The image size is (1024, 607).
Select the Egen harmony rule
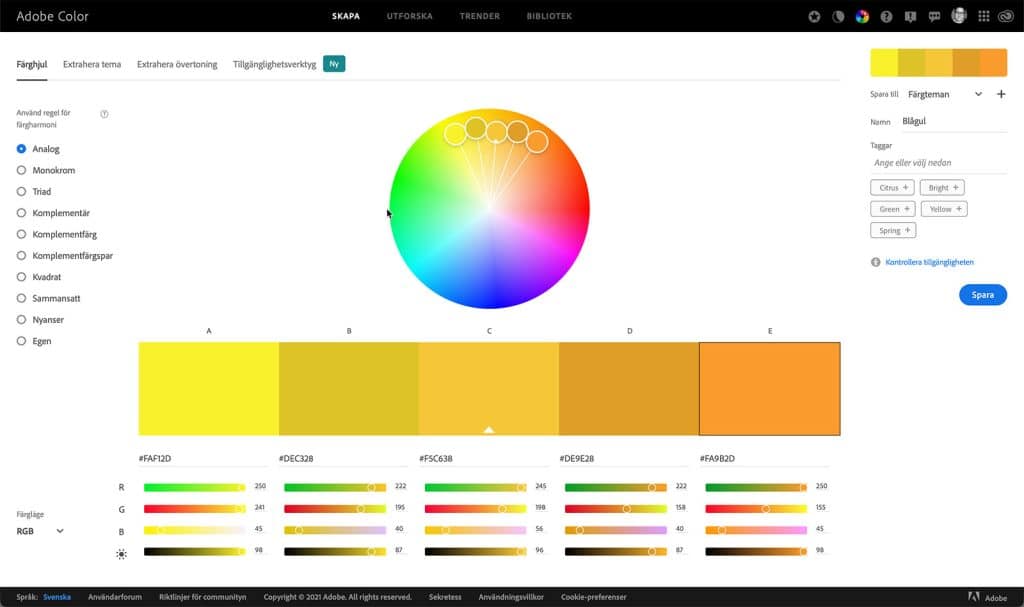click(x=22, y=341)
